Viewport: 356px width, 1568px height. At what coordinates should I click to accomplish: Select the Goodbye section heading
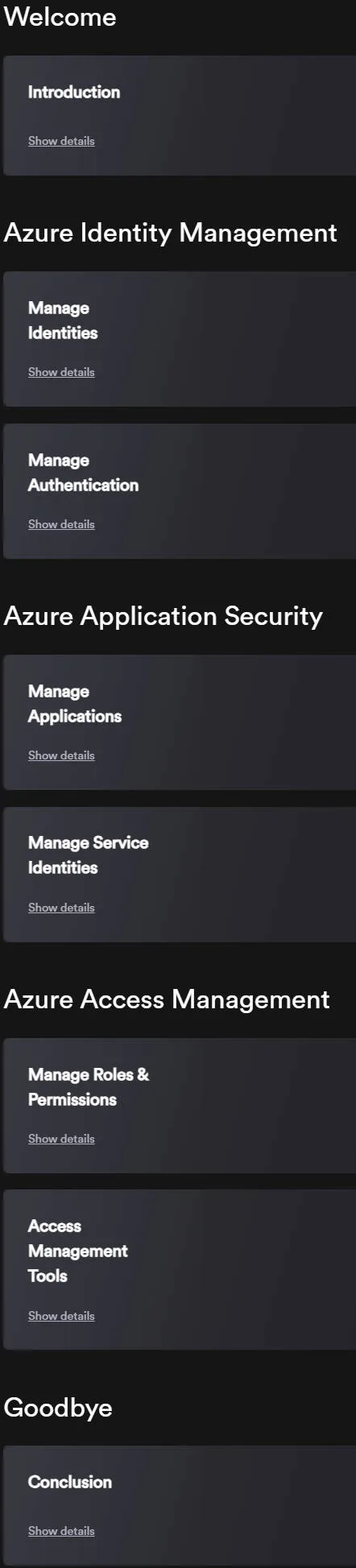coord(58,1408)
